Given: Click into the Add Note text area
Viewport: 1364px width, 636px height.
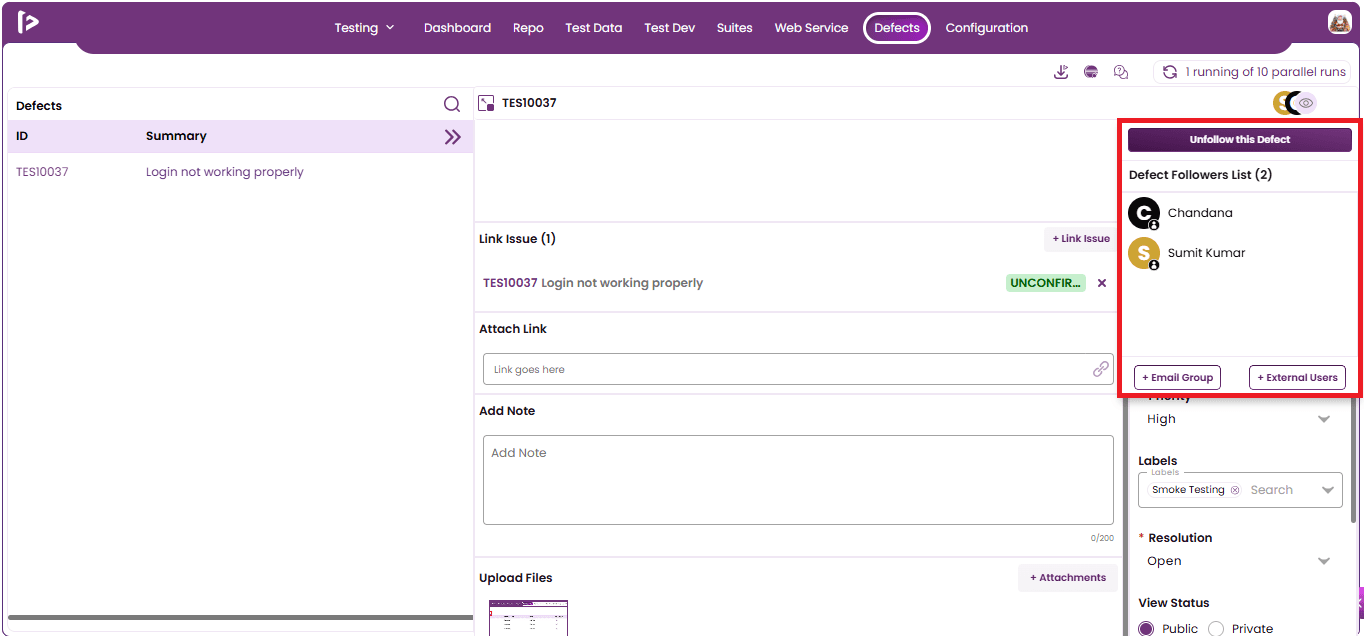Looking at the screenshot, I should pos(798,480).
